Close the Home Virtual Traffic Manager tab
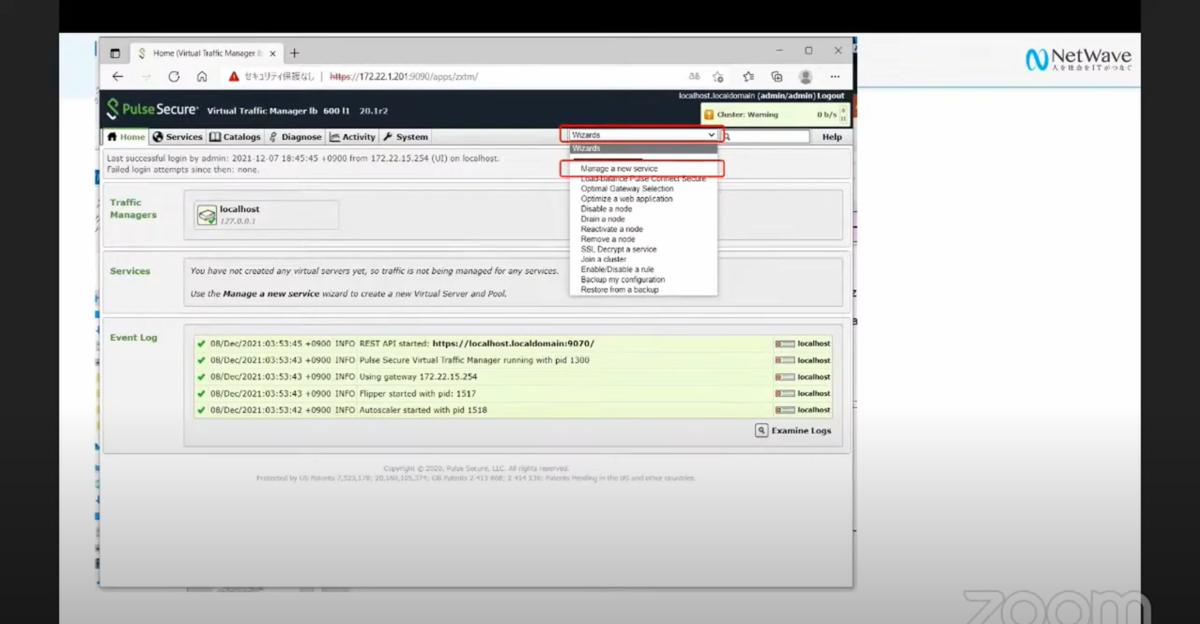Image resolution: width=1200 pixels, height=624 pixels. (x=273, y=53)
